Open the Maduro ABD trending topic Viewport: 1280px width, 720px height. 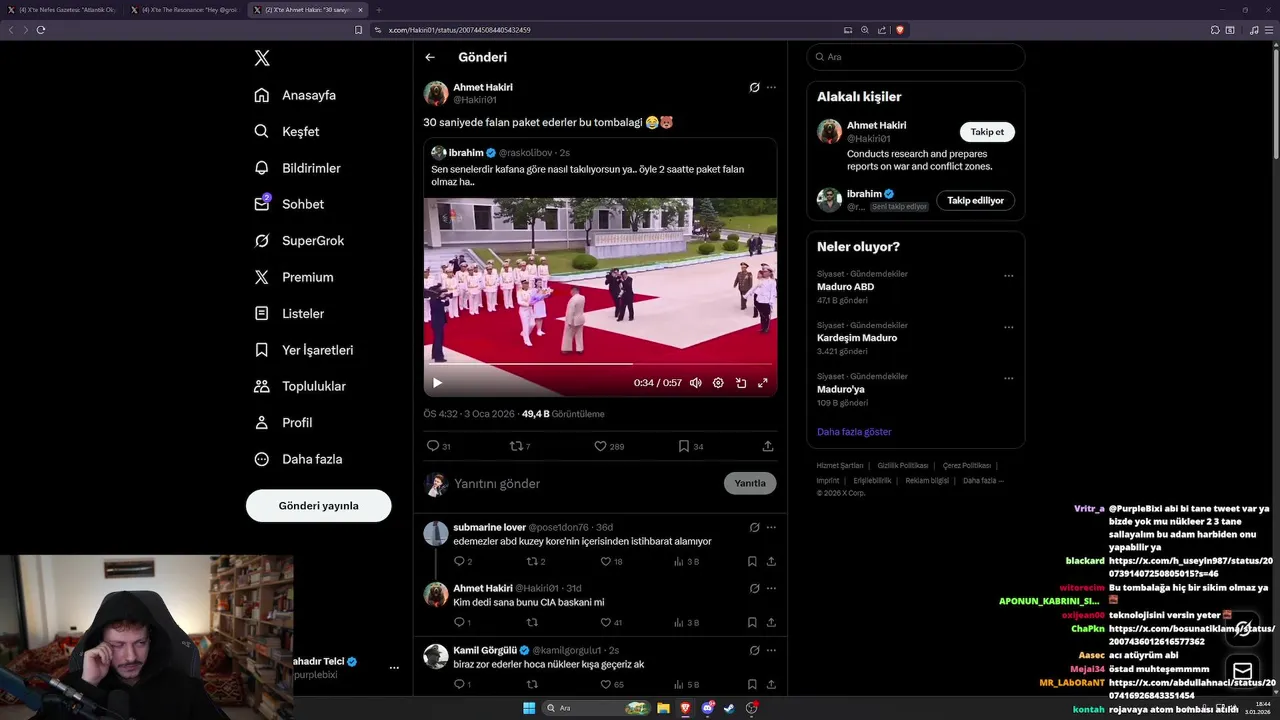(845, 287)
